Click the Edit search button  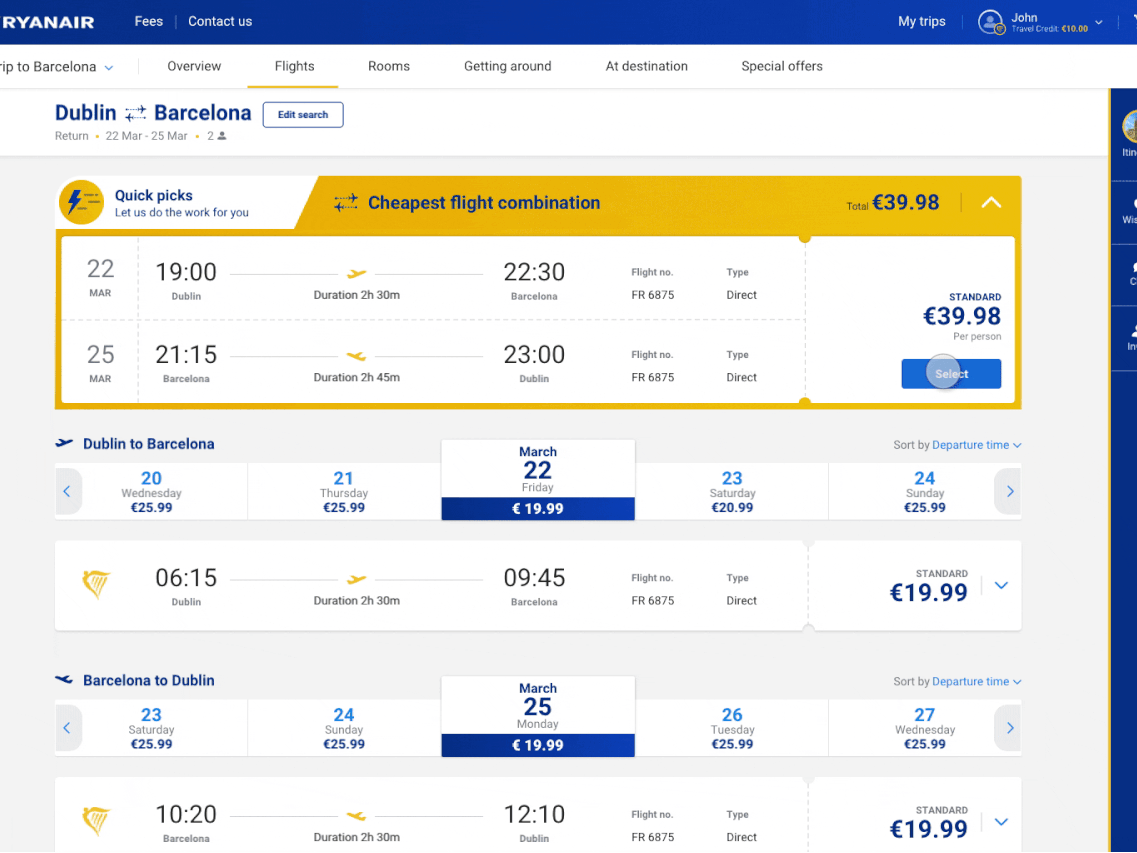[x=303, y=115]
